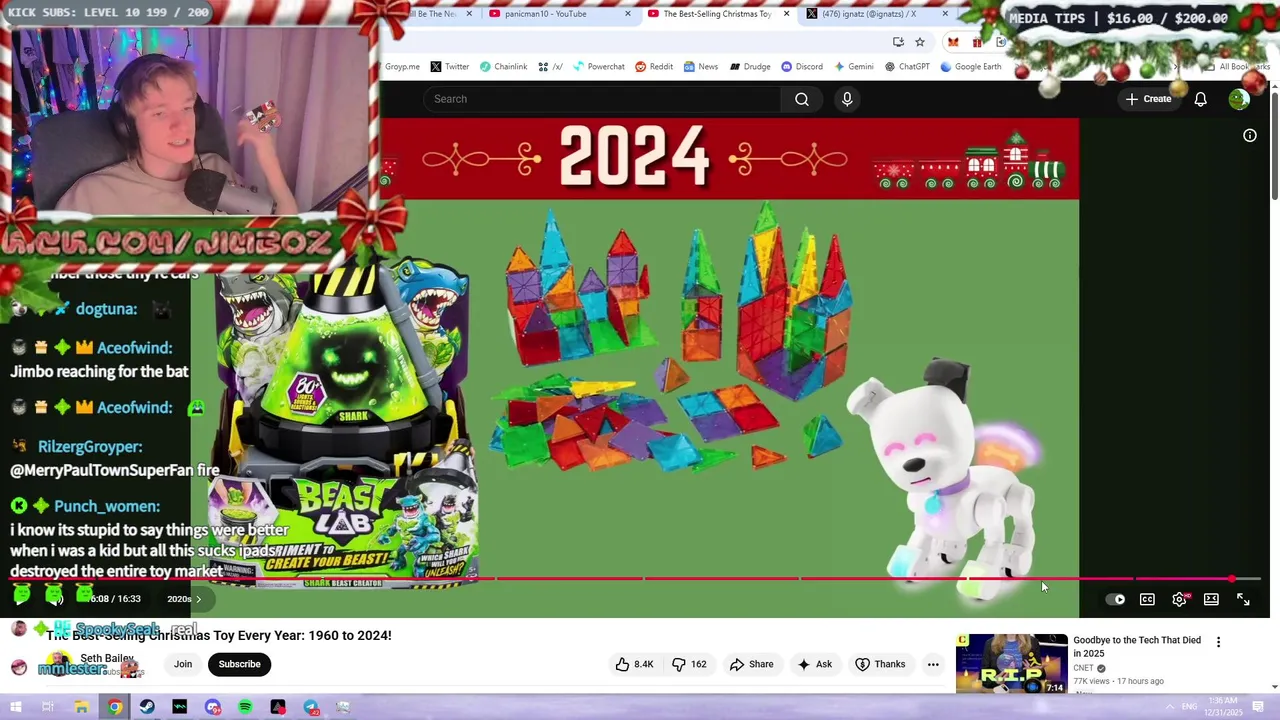
Task: Open Gemini bookmark
Action: click(852, 67)
